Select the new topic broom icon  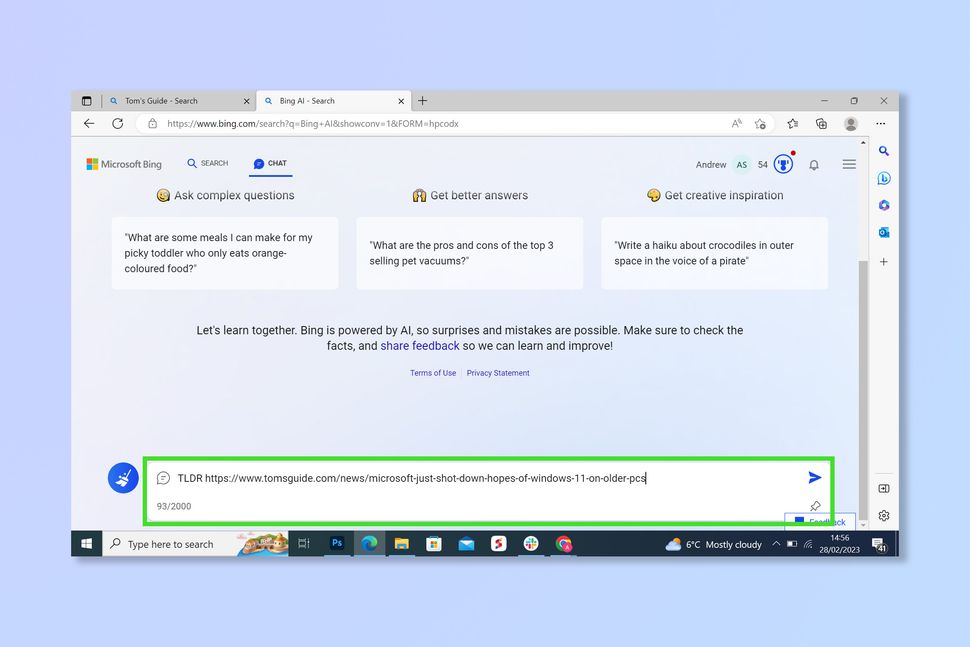(123, 477)
